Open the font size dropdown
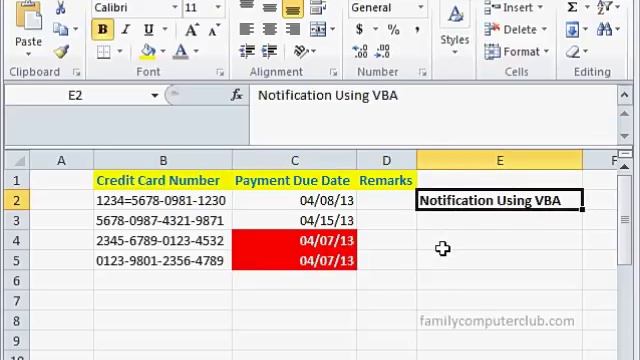The width and height of the screenshot is (640, 360). click(x=218, y=7)
